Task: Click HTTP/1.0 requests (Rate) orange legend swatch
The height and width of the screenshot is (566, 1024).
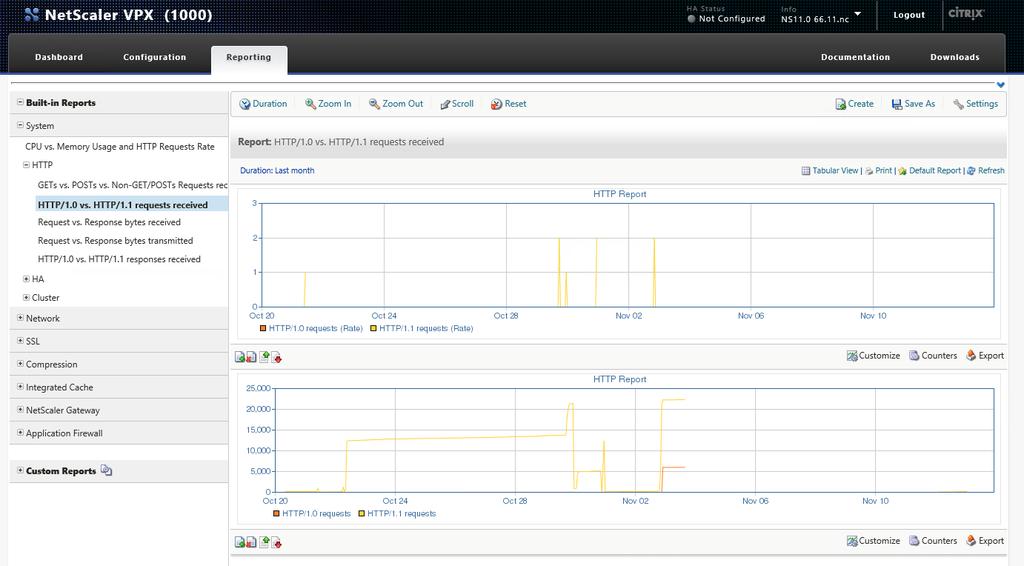Action: (263, 328)
